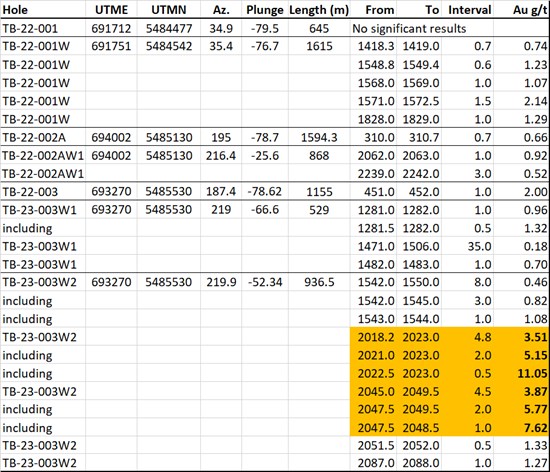Select the TB-22-003 hole cell
This screenshot has height=472, width=550.
tap(30, 192)
